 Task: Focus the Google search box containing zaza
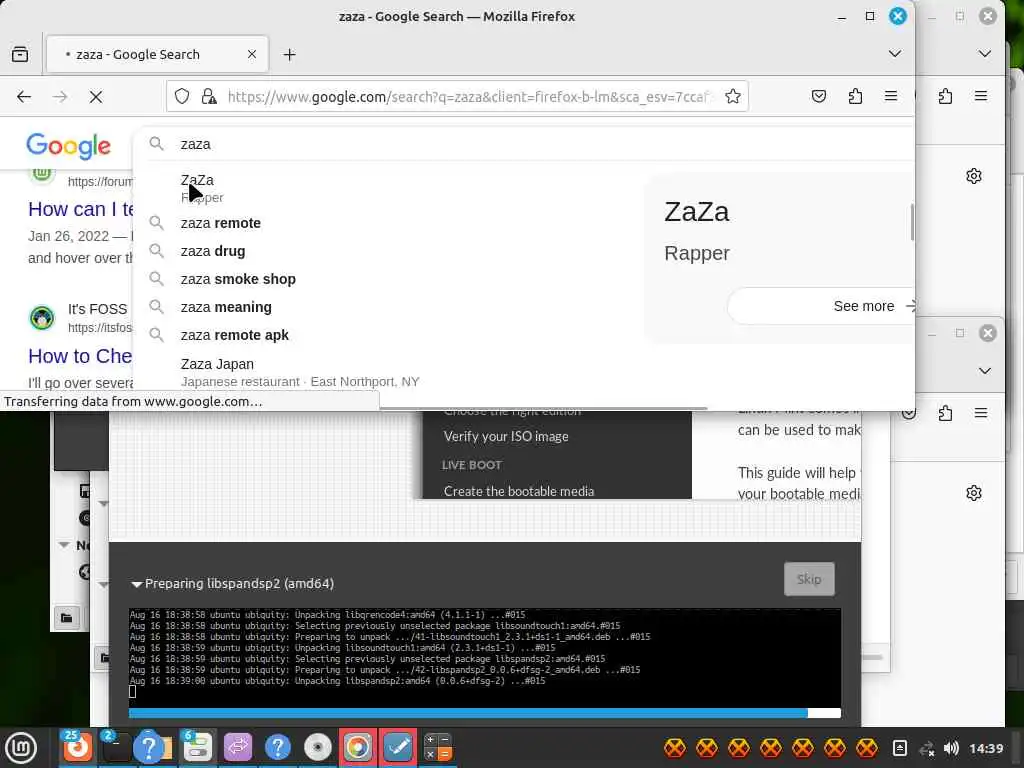coord(522,144)
